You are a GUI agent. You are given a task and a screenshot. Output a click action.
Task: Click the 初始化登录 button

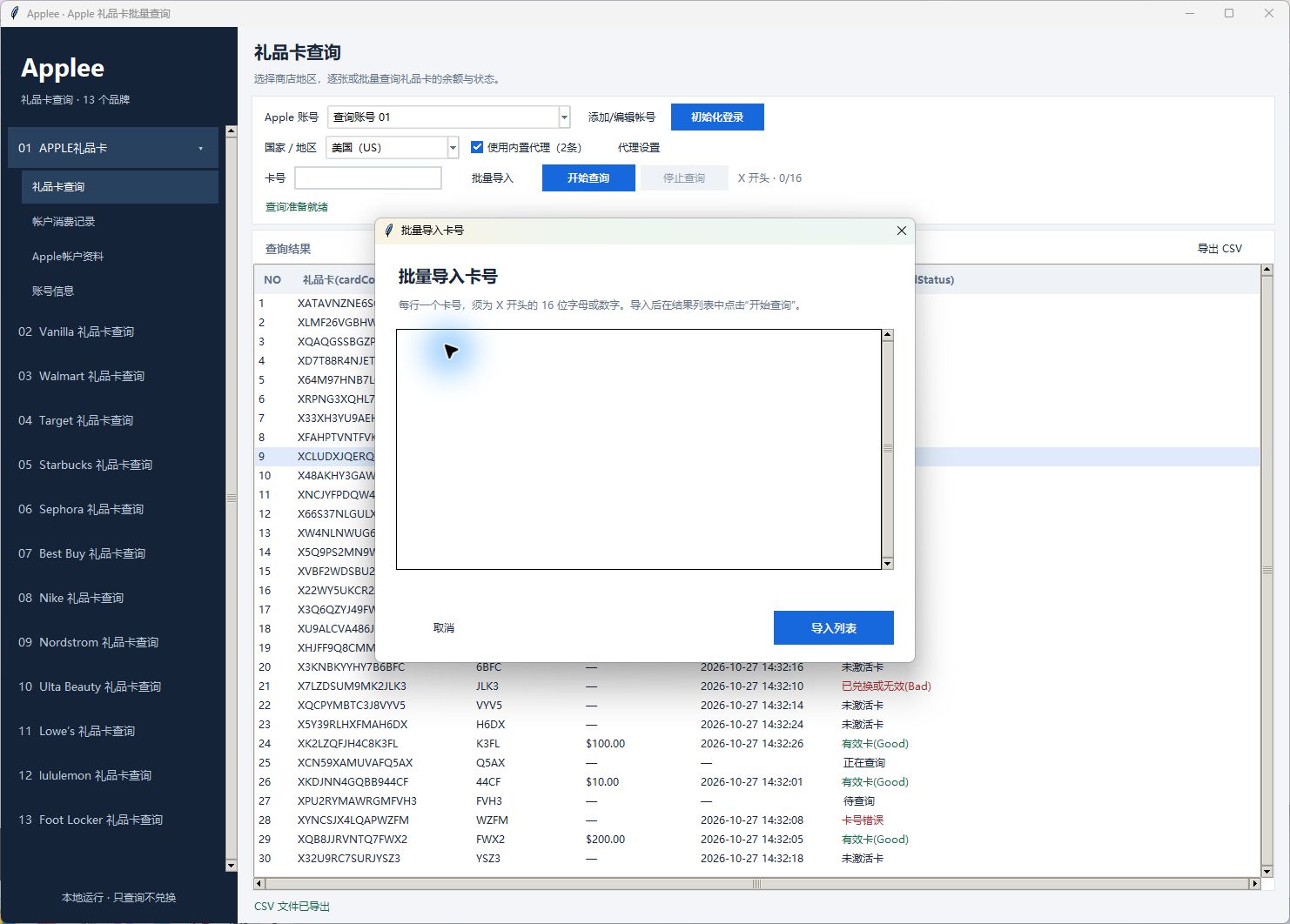click(x=717, y=117)
